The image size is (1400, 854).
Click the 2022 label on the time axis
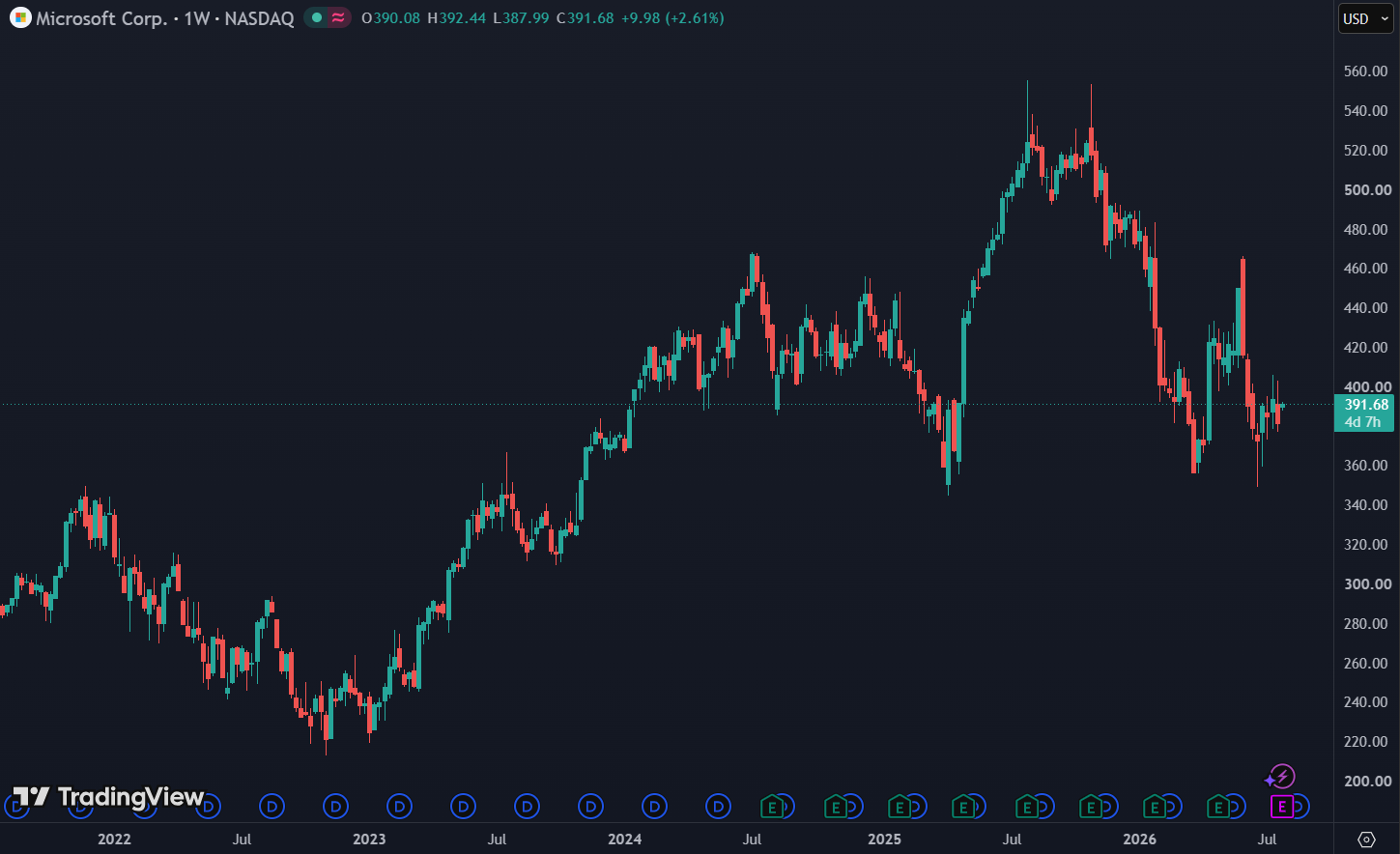[114, 840]
